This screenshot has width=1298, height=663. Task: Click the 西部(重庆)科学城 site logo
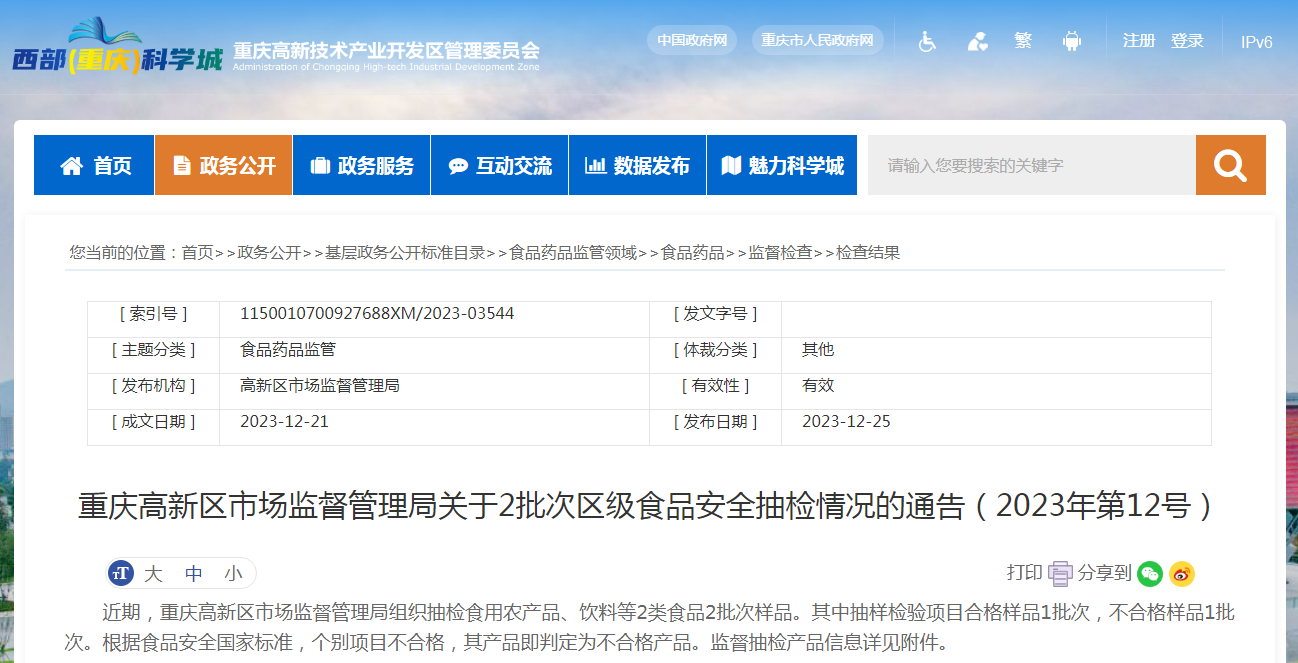point(118,46)
